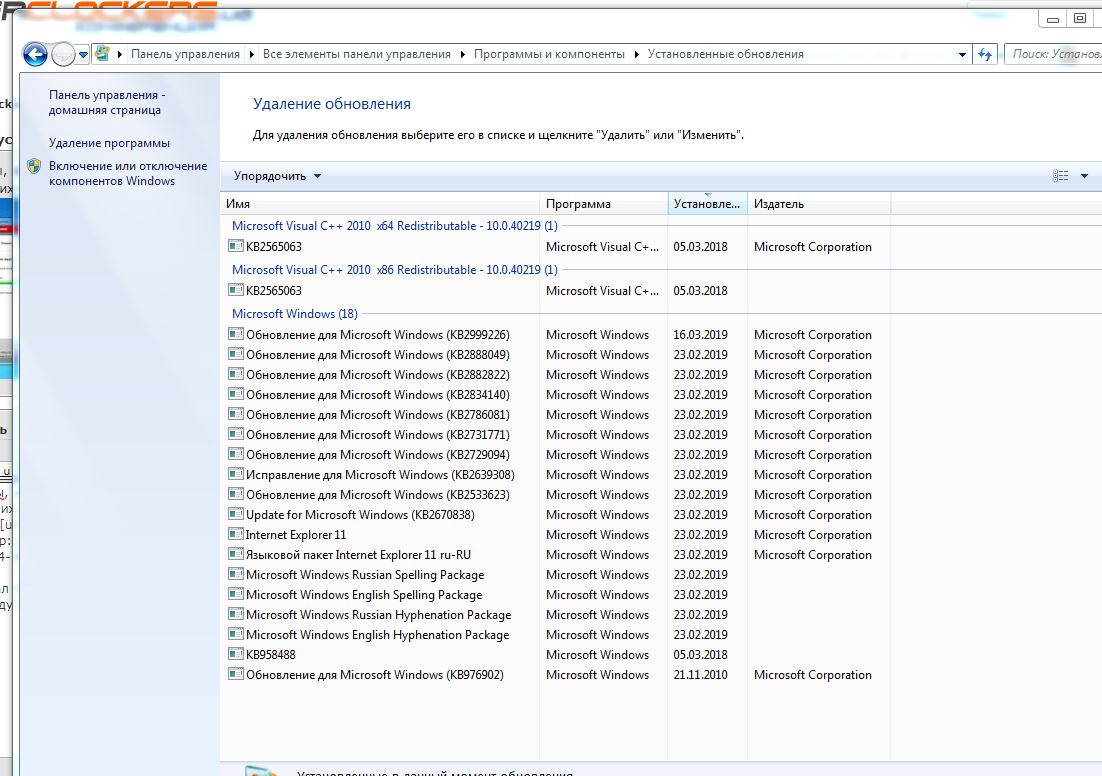Viewport: 1102px width, 776px height.
Task: Click icon of update KB2834140
Action: 235,394
